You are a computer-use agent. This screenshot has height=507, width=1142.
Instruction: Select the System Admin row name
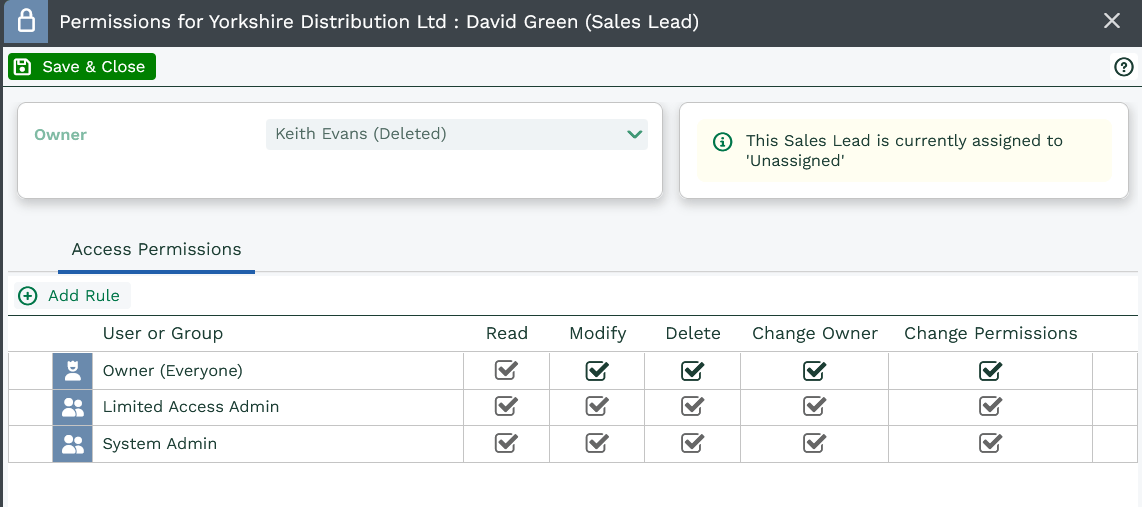click(160, 444)
